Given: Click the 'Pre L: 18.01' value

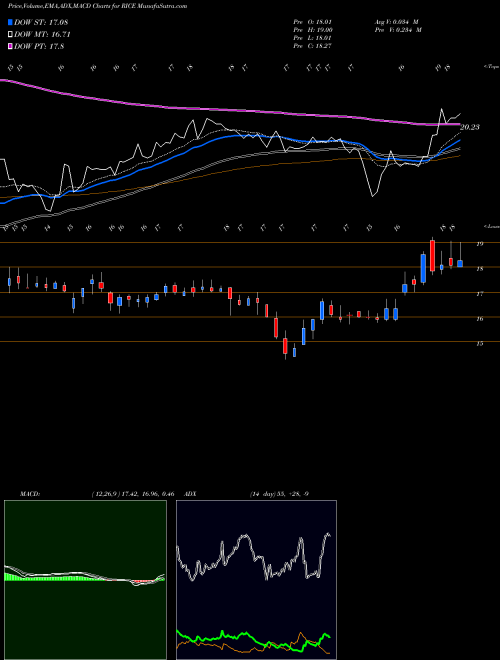Looking at the screenshot, I should [313, 38].
